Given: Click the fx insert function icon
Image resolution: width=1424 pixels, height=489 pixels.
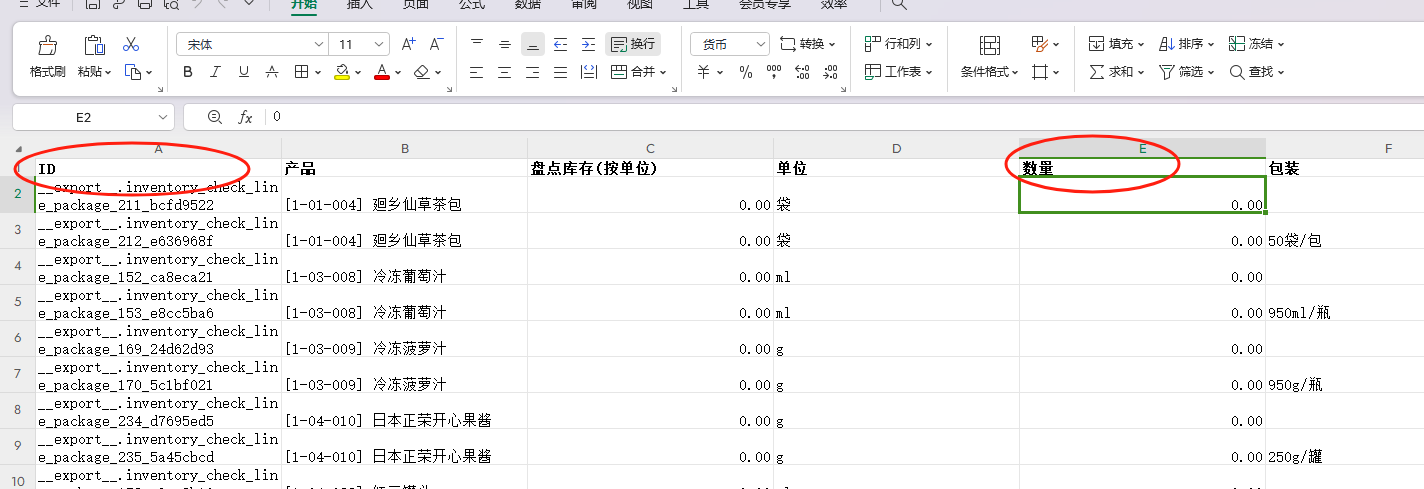Looking at the screenshot, I should (245, 117).
